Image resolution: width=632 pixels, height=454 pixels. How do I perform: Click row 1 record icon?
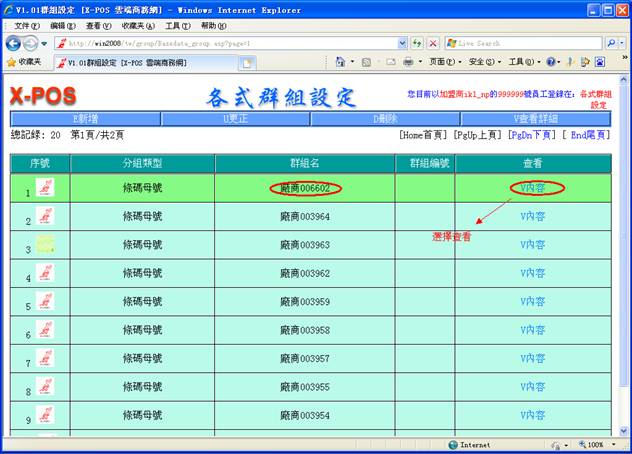point(45,187)
